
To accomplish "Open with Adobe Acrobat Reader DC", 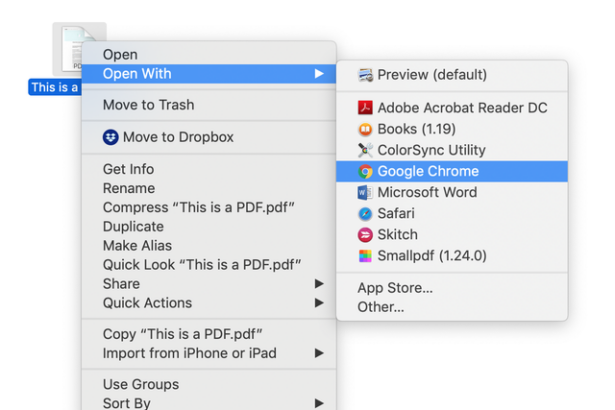I will pyautogui.click(x=452, y=108).
